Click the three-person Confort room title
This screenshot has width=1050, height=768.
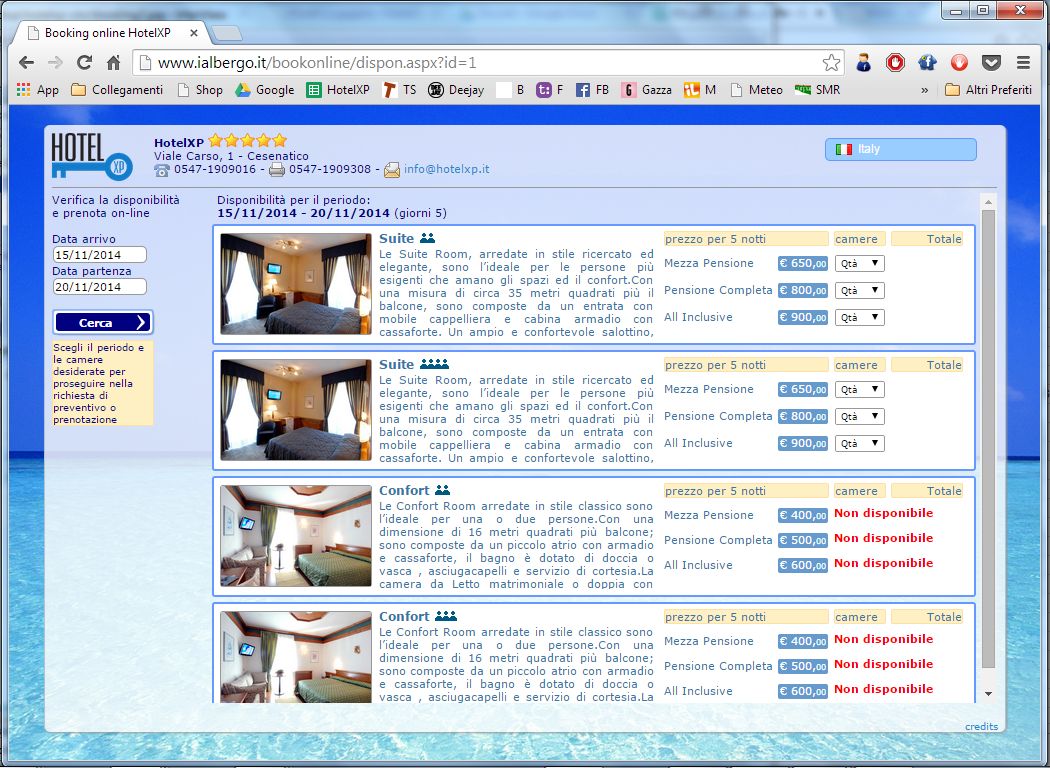[x=404, y=616]
